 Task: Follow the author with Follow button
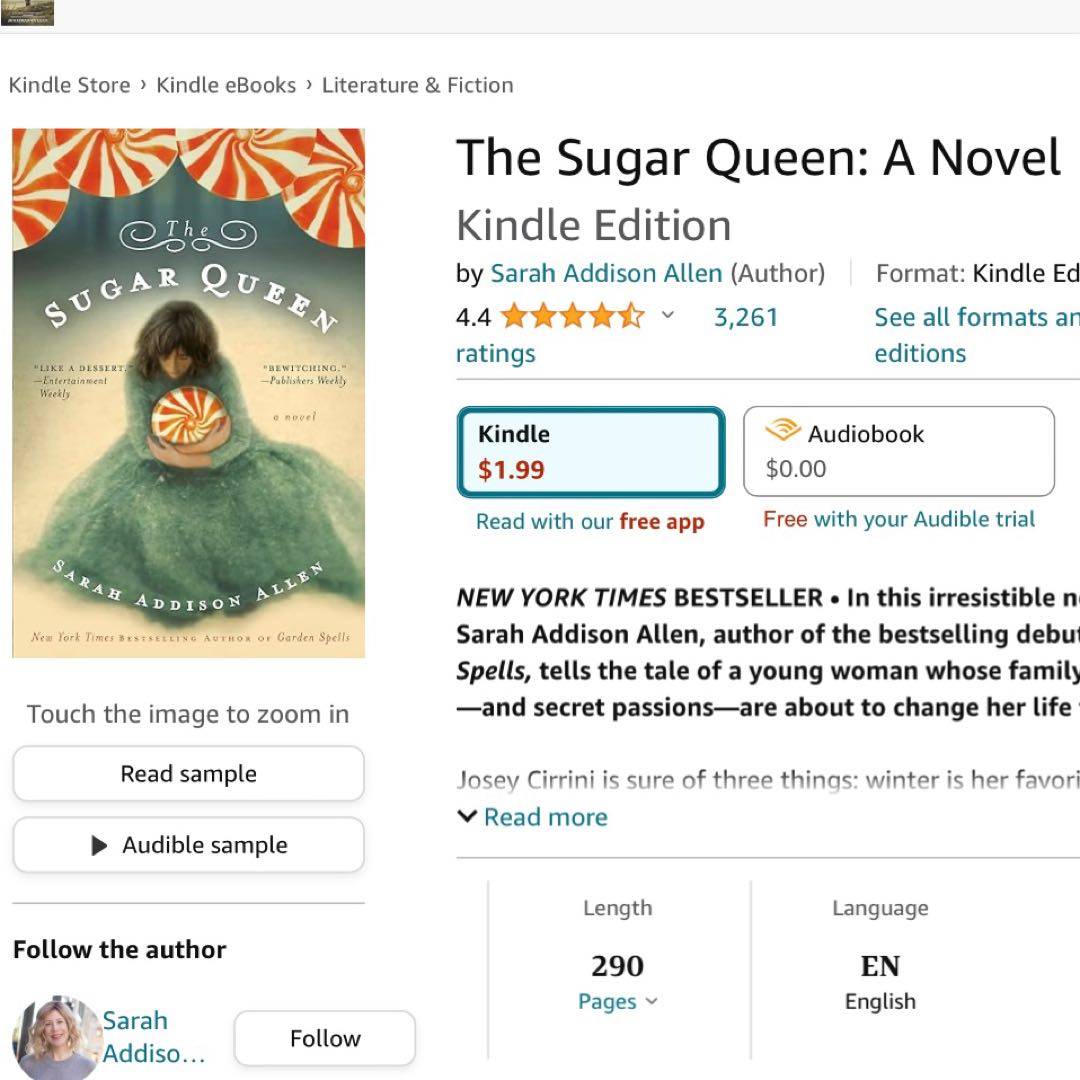pyautogui.click(x=324, y=1038)
